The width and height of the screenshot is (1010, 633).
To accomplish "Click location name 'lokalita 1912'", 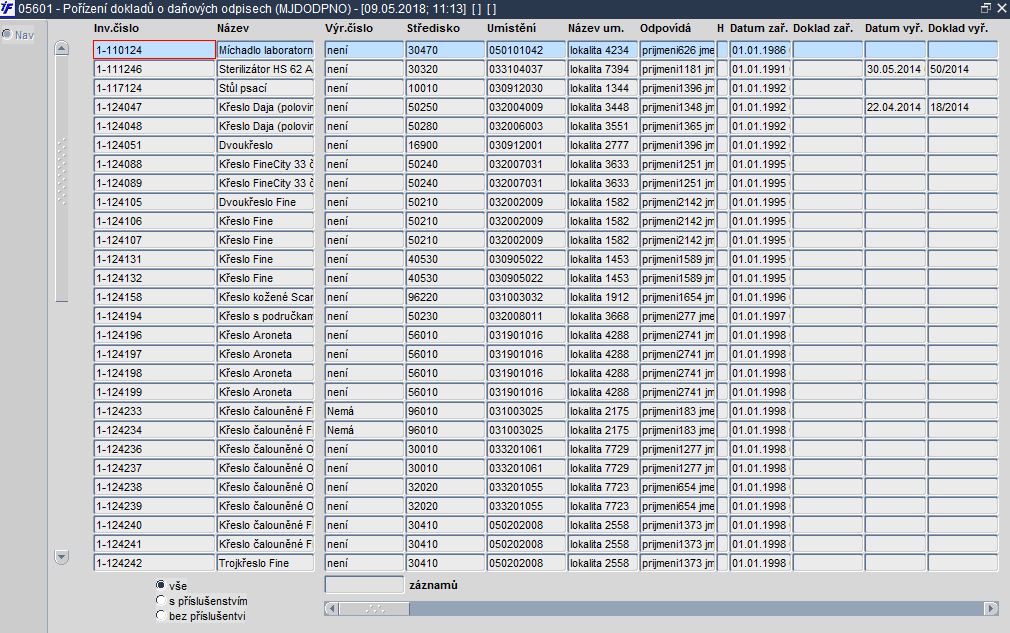I will (x=603, y=297).
